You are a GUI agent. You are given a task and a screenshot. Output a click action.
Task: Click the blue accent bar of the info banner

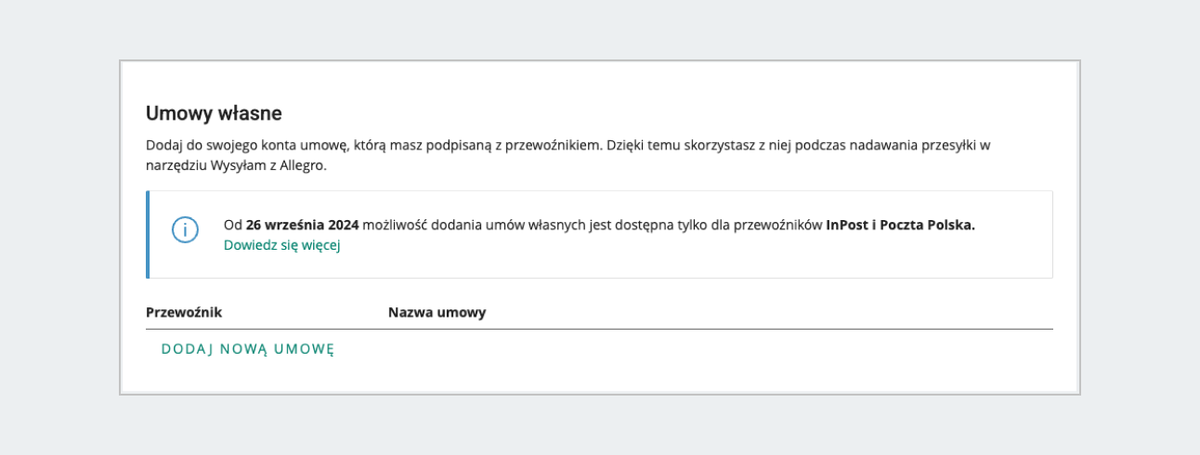(x=148, y=234)
